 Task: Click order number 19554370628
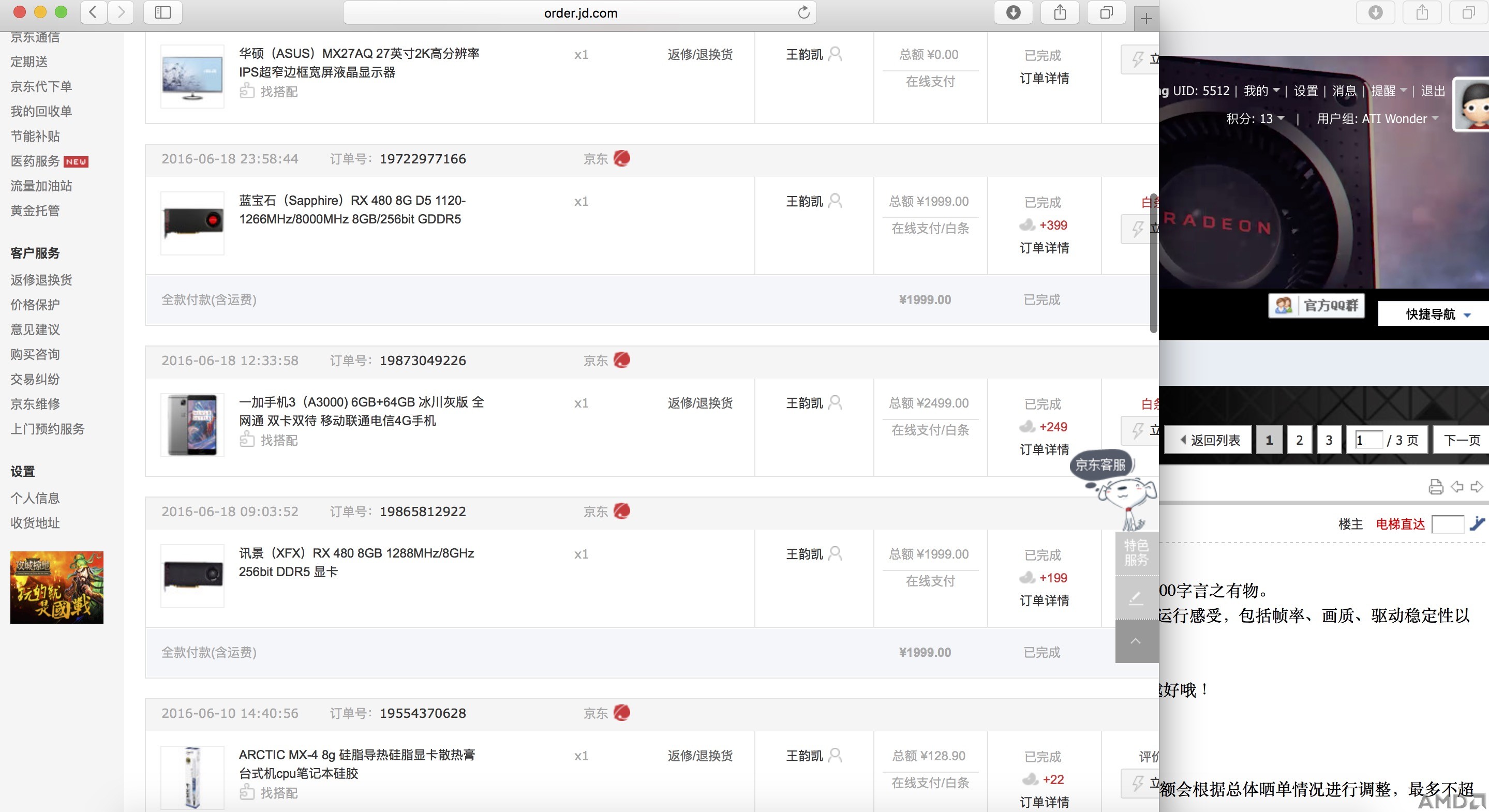tap(423, 713)
